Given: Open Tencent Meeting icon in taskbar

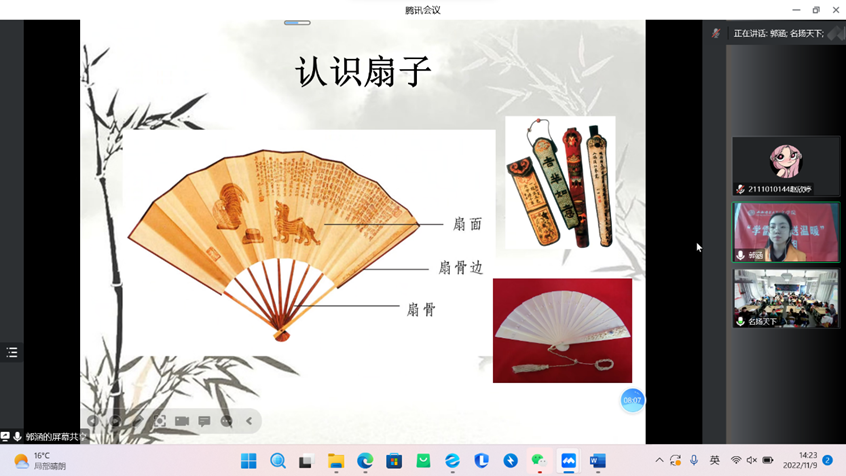Looking at the screenshot, I should 568,461.
